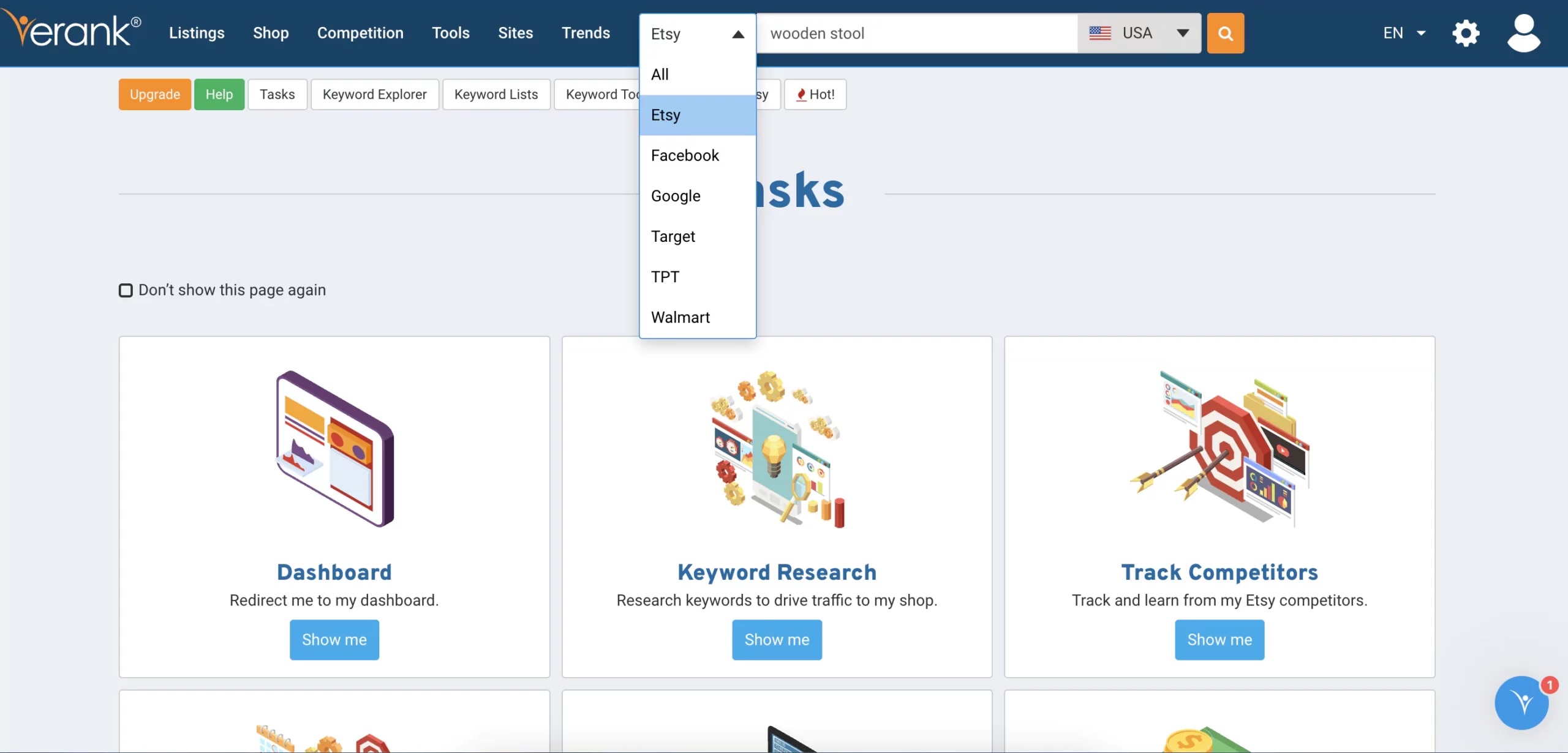Open the Trends menu

pyautogui.click(x=586, y=32)
